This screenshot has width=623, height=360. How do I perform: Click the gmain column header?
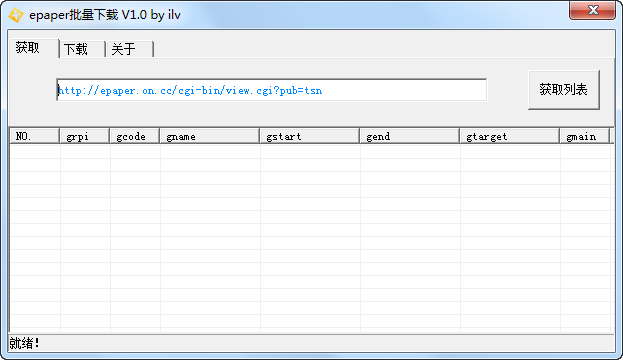pos(585,136)
